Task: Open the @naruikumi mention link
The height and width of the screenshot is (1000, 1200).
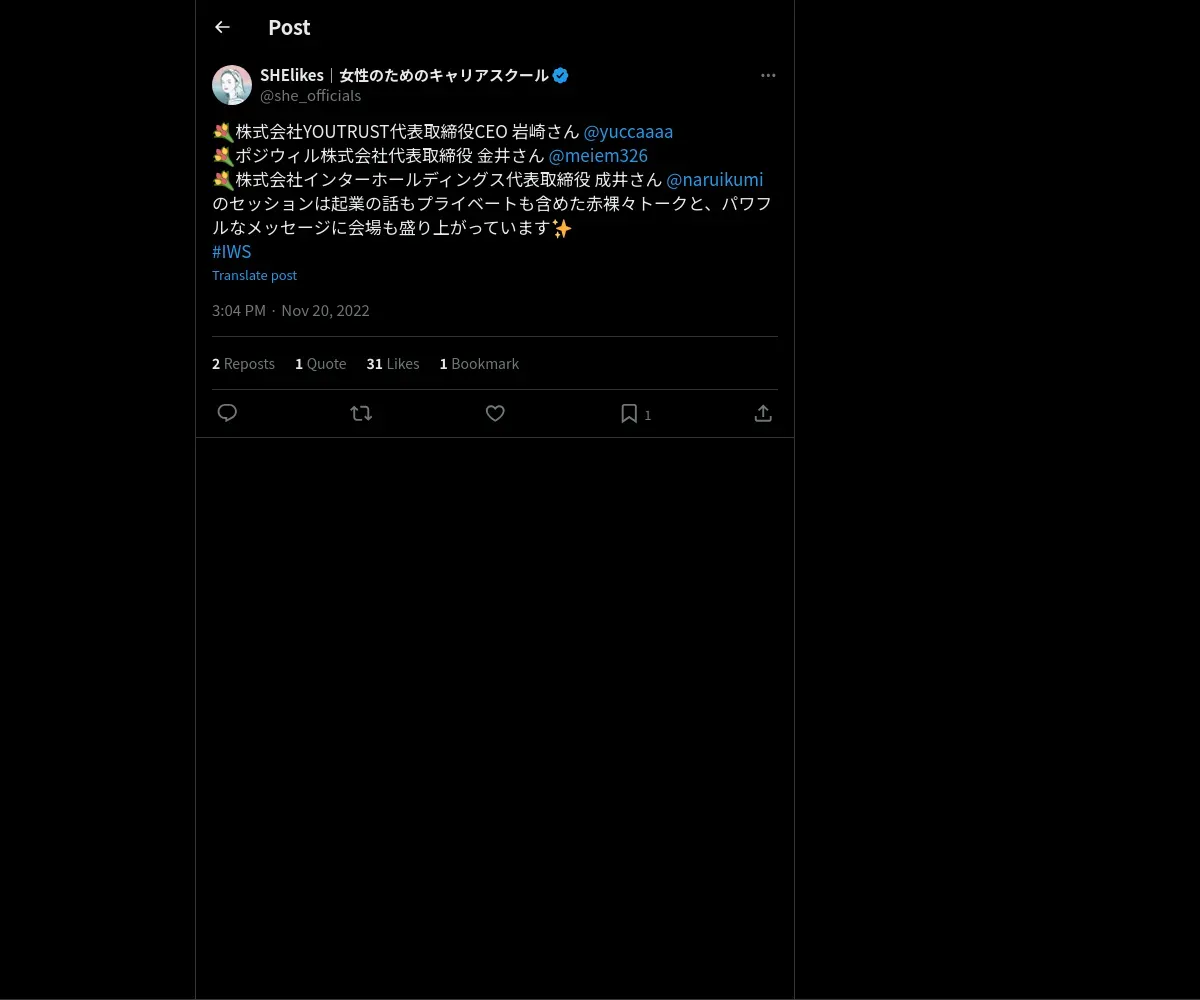Action: point(714,179)
